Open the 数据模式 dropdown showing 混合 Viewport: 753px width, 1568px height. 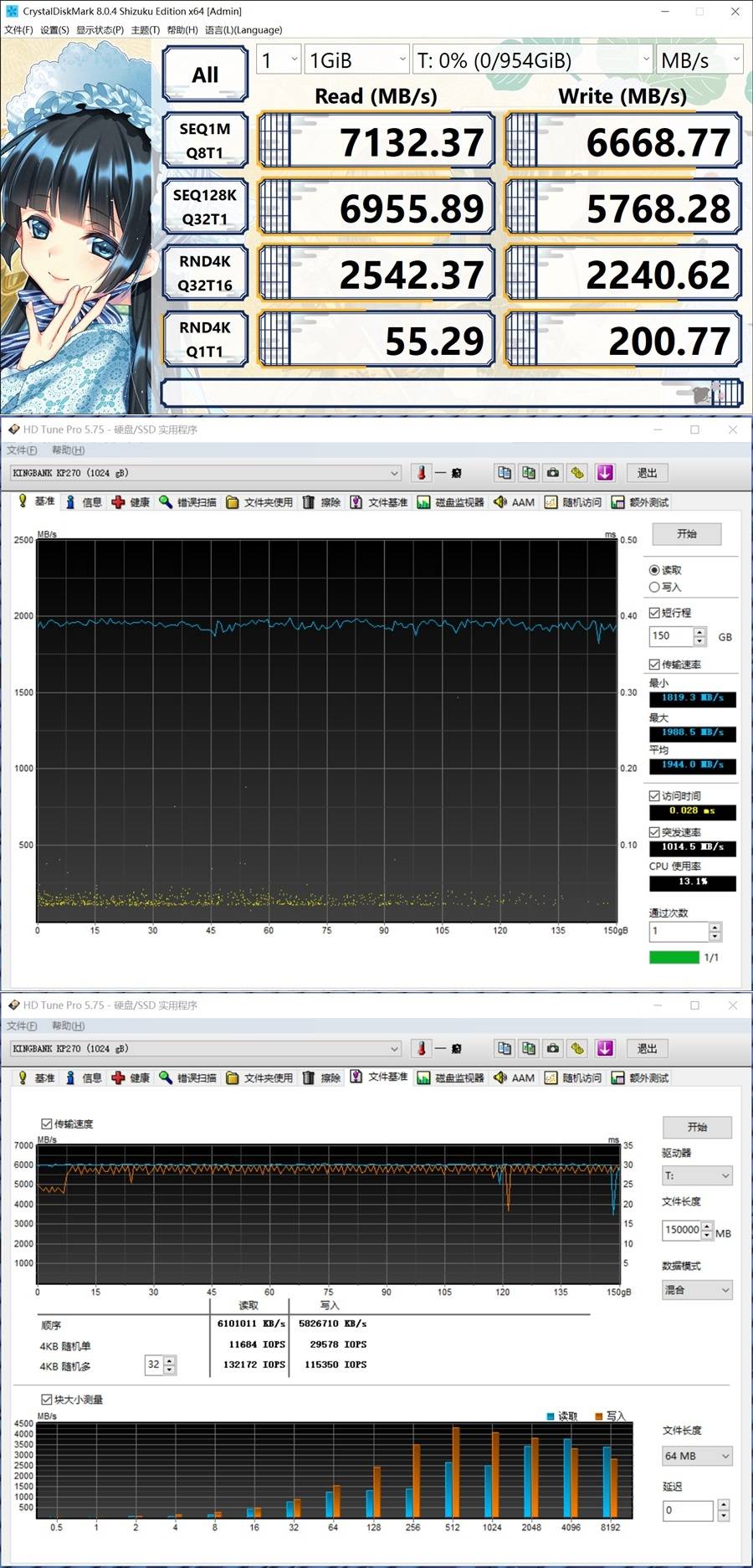pyautogui.click(x=697, y=1290)
